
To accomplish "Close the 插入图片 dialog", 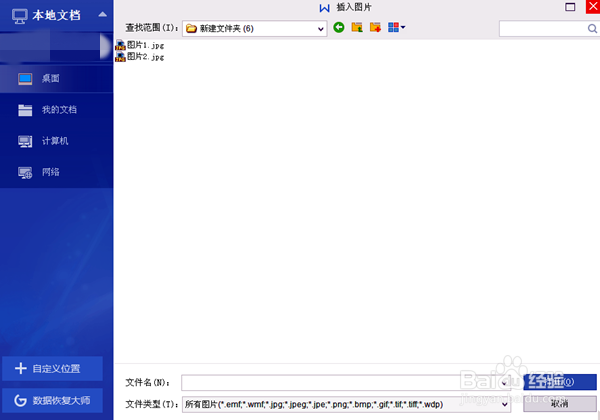I will [x=593, y=7].
